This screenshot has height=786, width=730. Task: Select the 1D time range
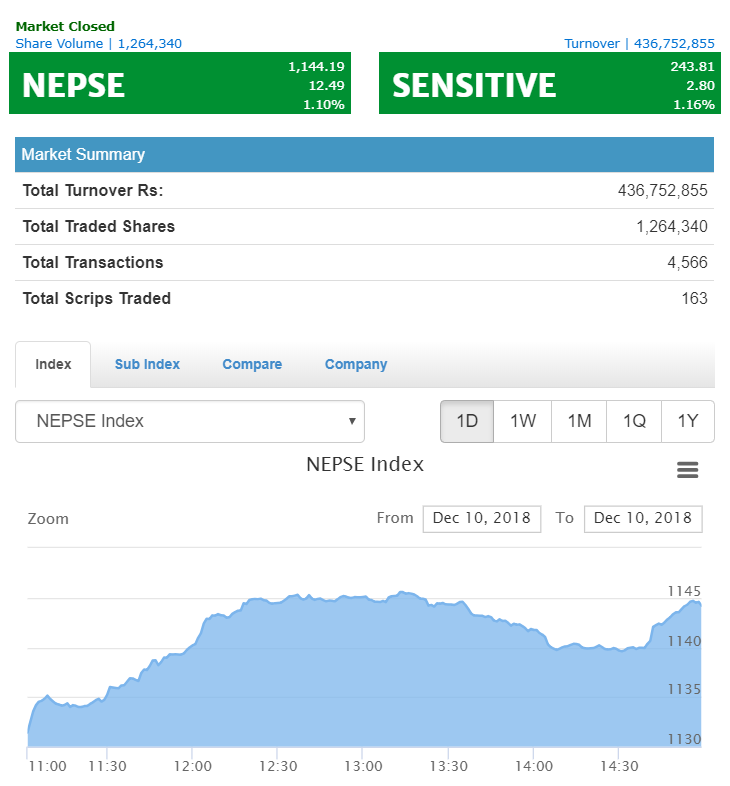tap(467, 421)
